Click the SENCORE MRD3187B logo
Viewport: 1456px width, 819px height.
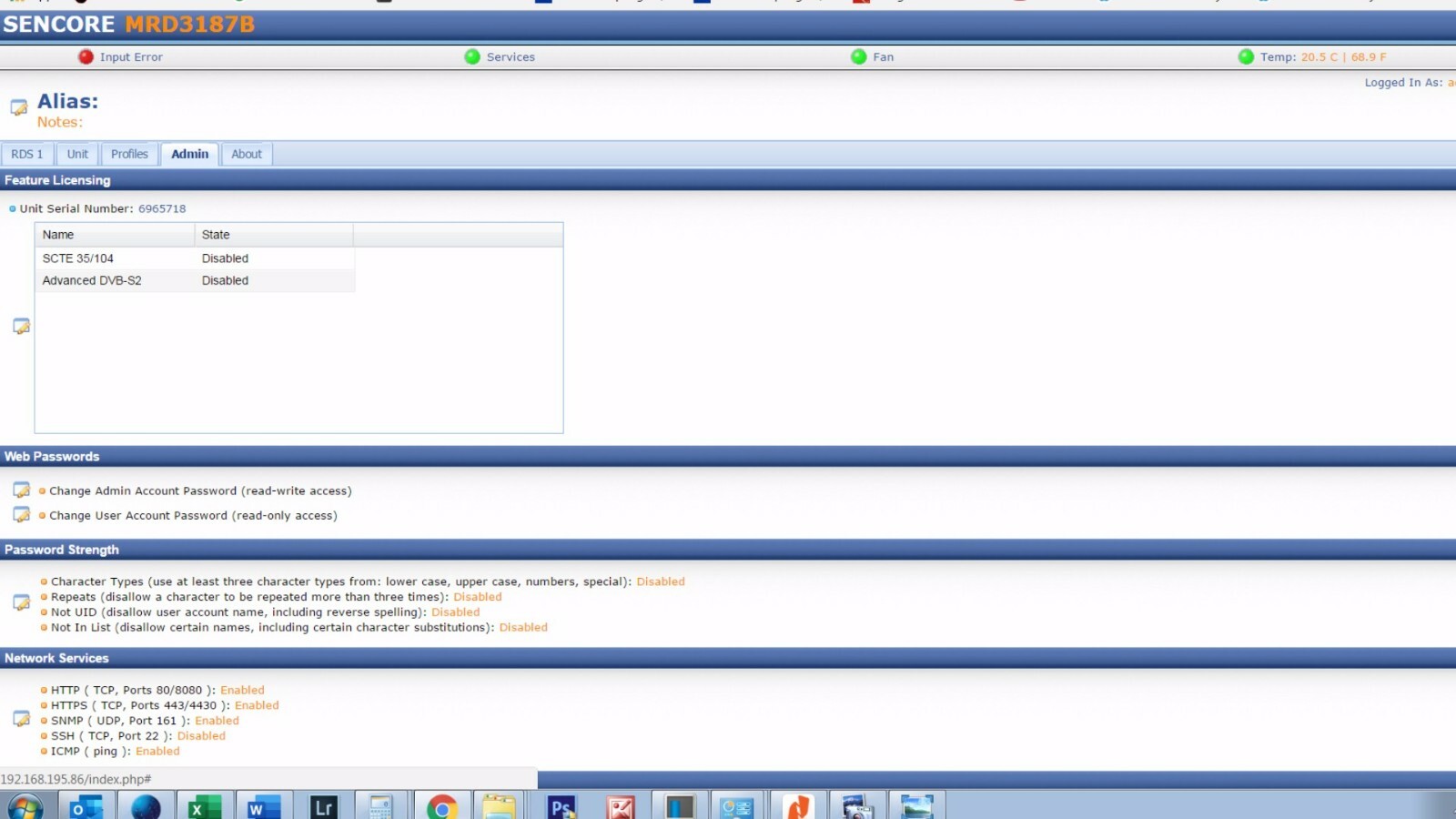[128, 25]
